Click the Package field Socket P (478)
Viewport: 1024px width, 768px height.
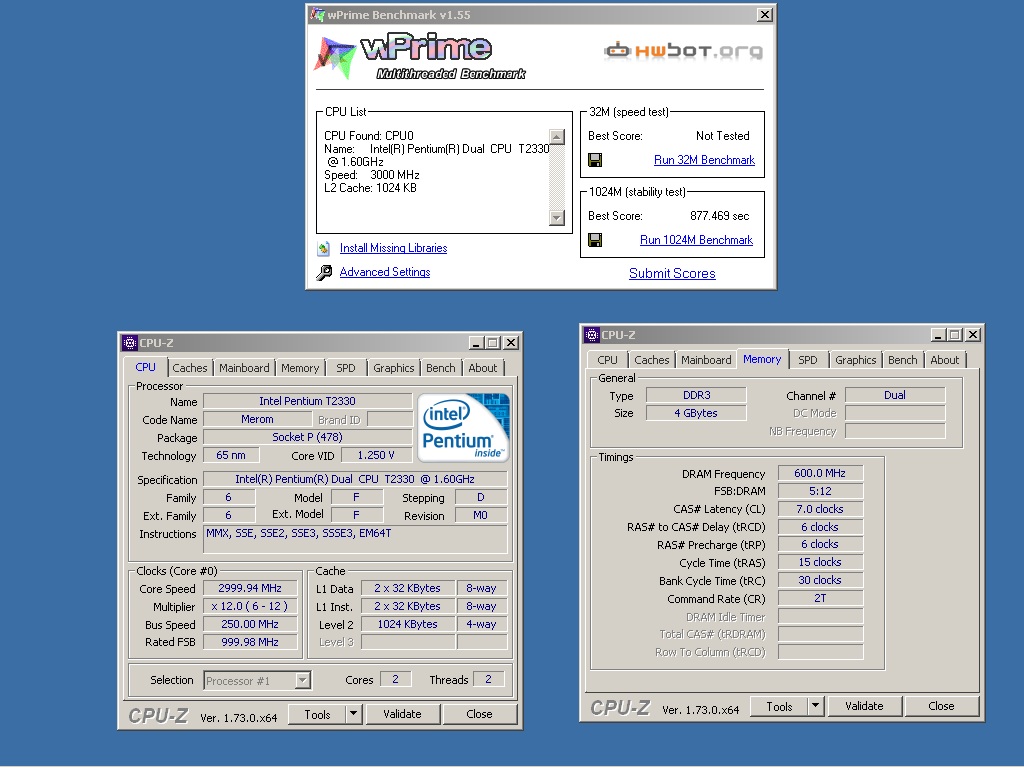[308, 437]
